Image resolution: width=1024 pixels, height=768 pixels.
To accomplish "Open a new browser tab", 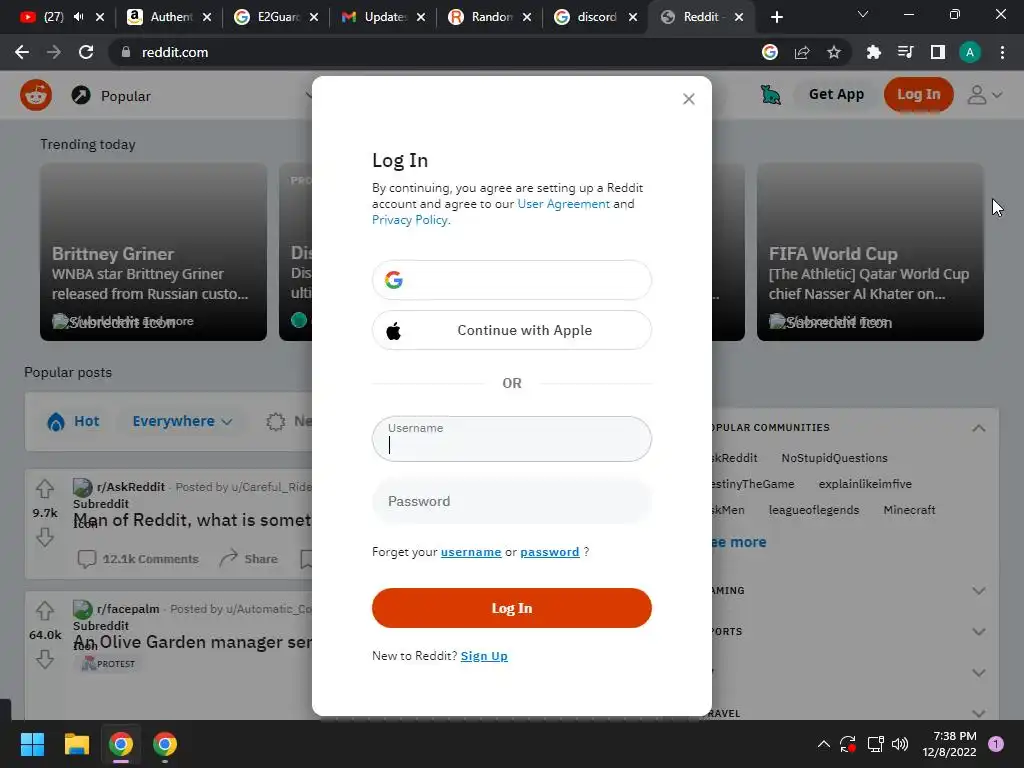I will click(x=776, y=17).
